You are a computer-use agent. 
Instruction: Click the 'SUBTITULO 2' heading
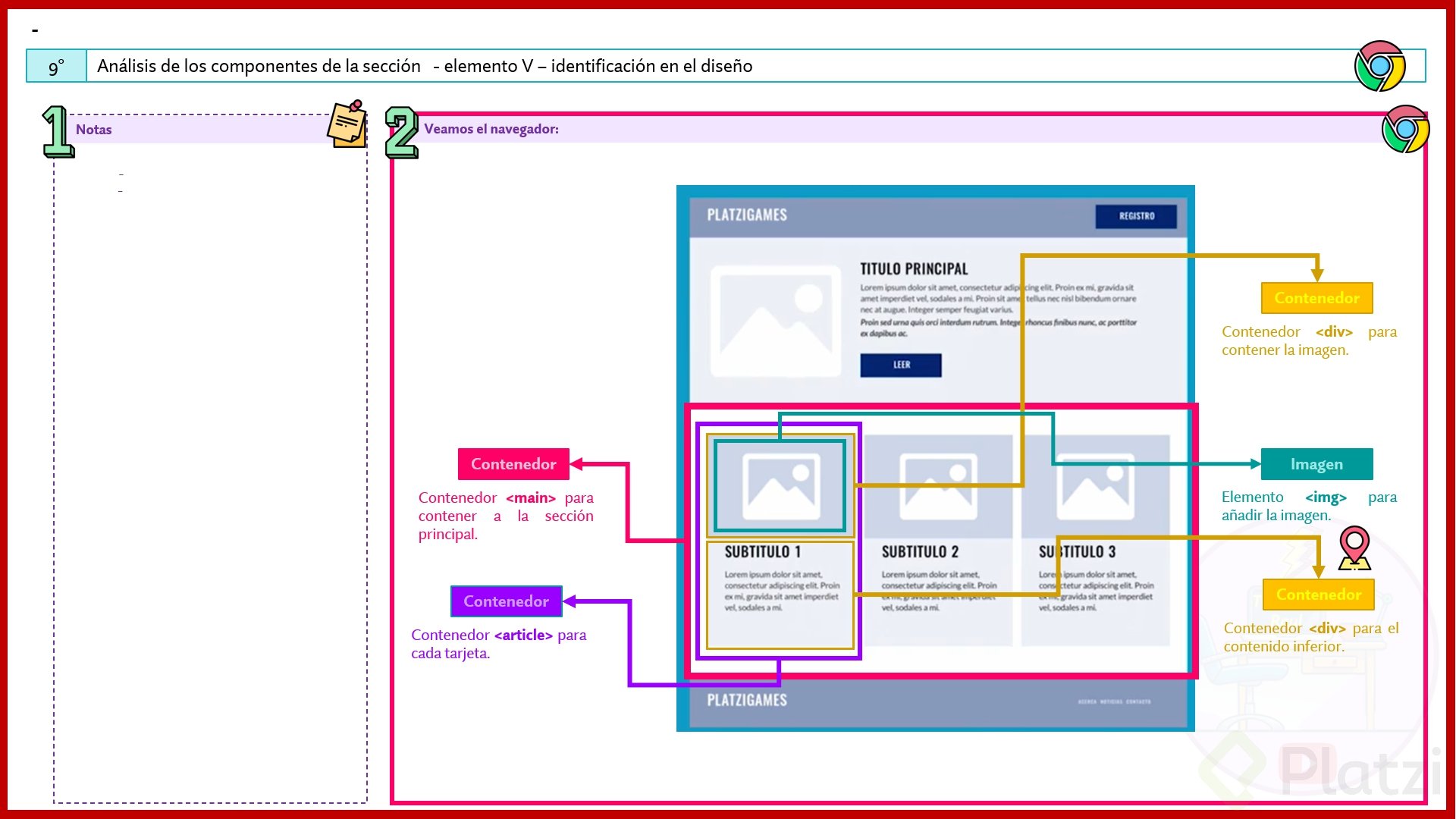coord(920,552)
